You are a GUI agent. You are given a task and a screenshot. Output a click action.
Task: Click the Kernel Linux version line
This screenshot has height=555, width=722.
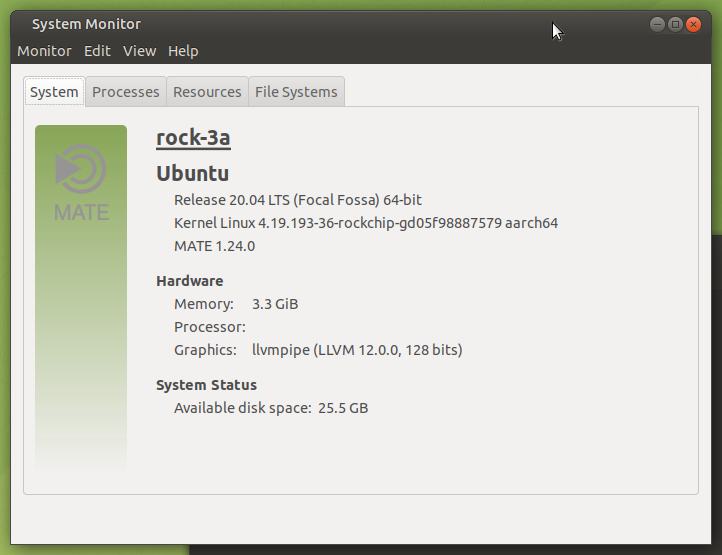tap(366, 223)
